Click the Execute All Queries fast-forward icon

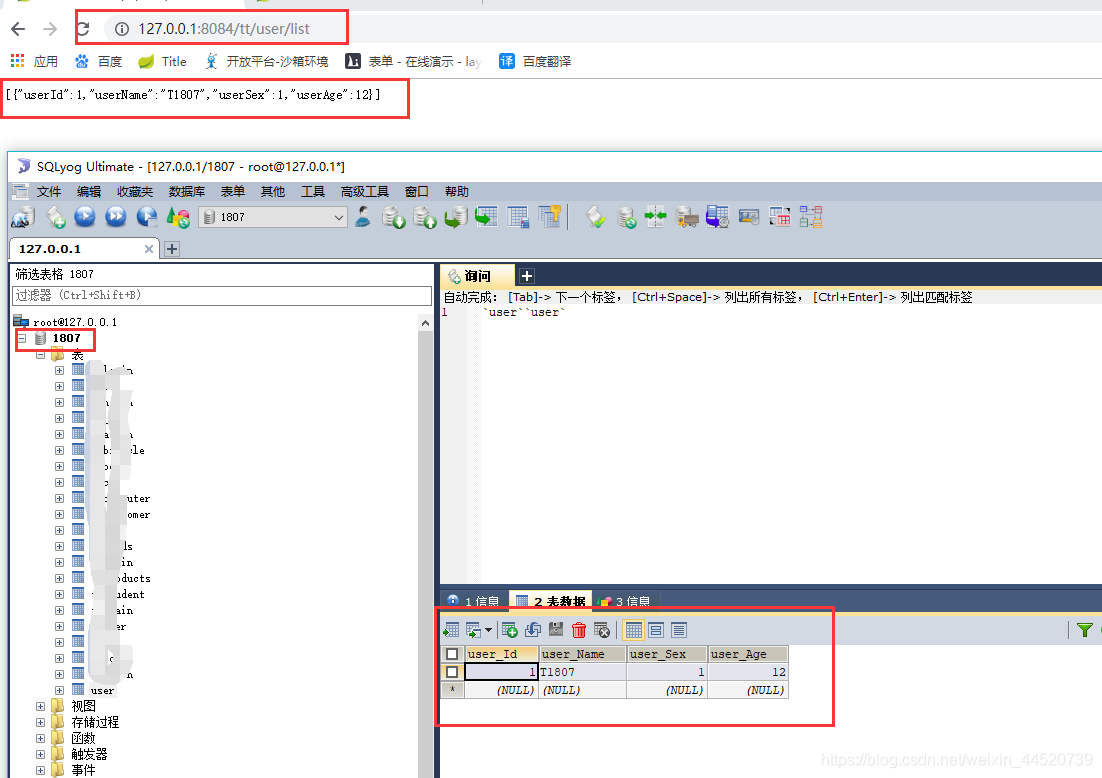116,217
